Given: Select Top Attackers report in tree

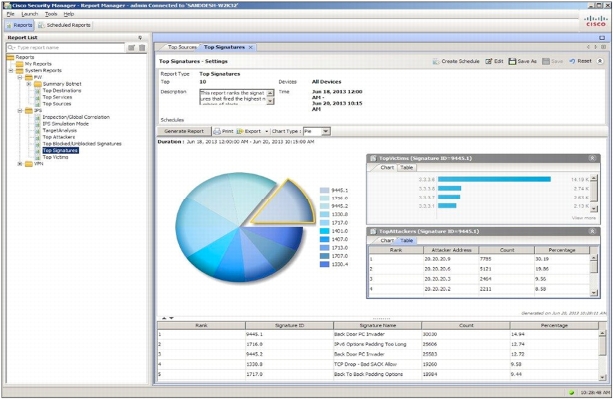Looking at the screenshot, I should 59,137.
